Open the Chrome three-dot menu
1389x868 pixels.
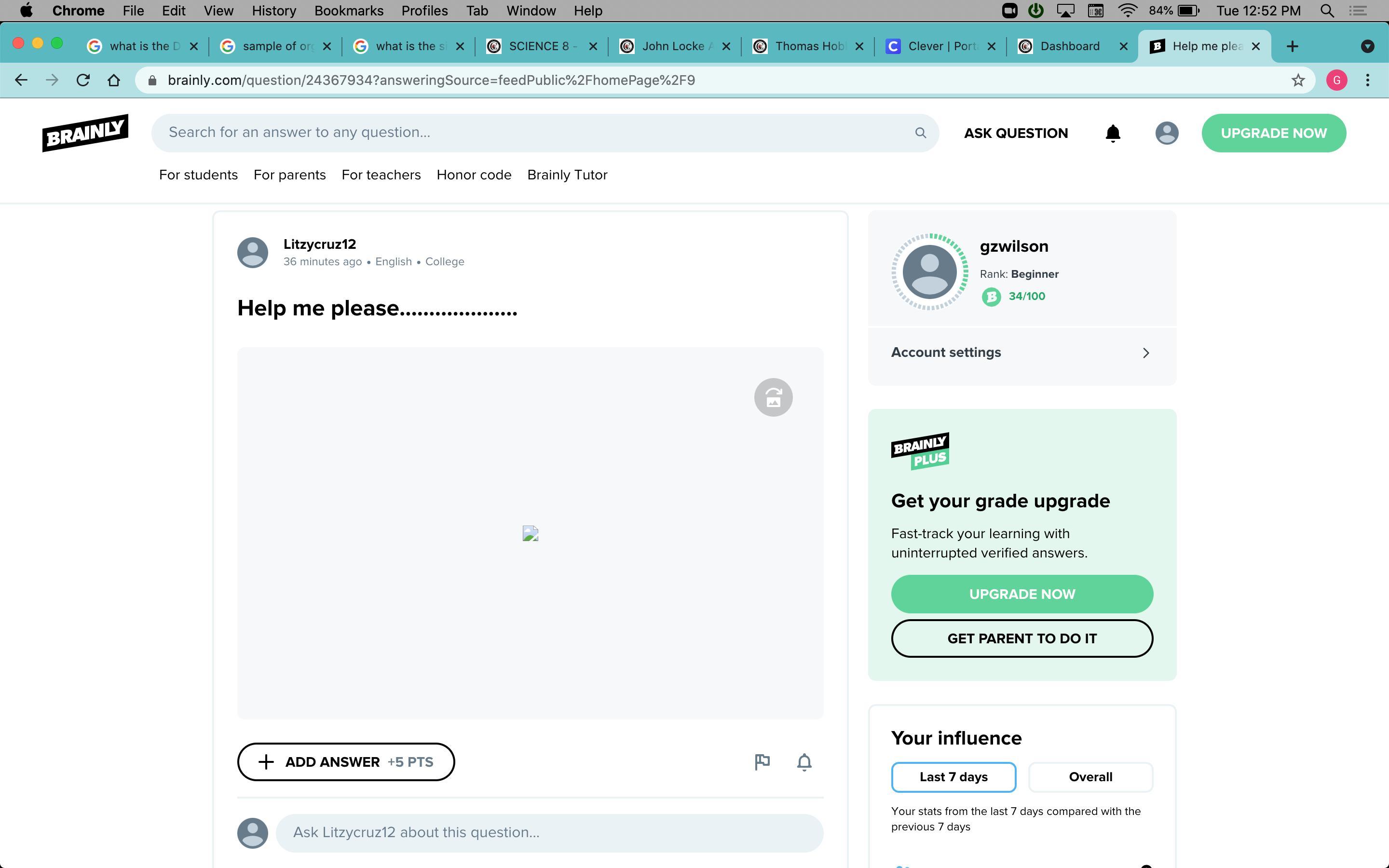[x=1368, y=81]
